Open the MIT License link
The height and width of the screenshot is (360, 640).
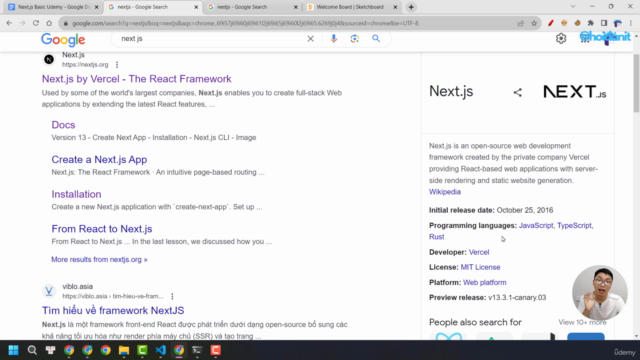[x=480, y=267]
